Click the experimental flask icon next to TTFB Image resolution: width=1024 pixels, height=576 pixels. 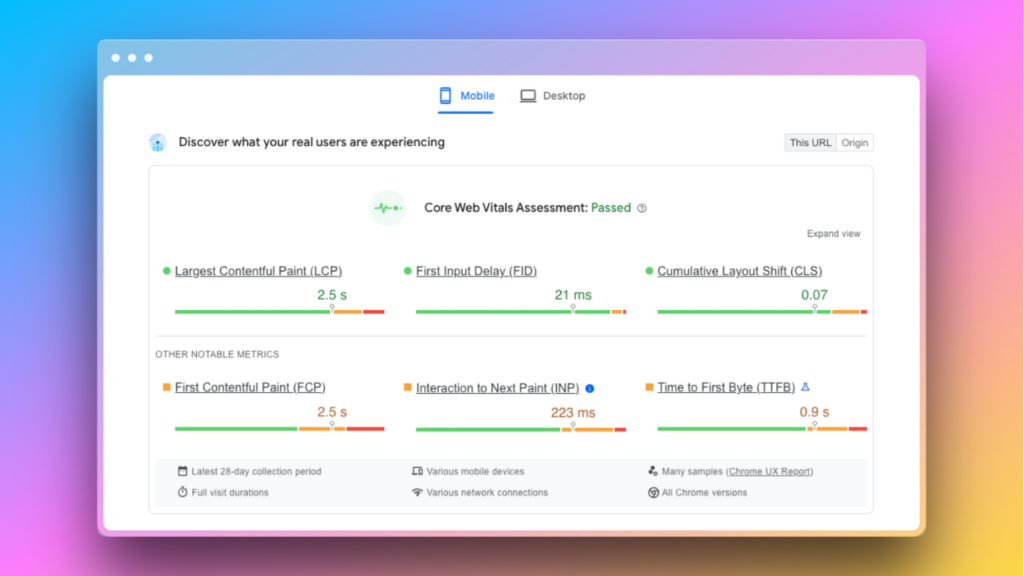point(805,387)
